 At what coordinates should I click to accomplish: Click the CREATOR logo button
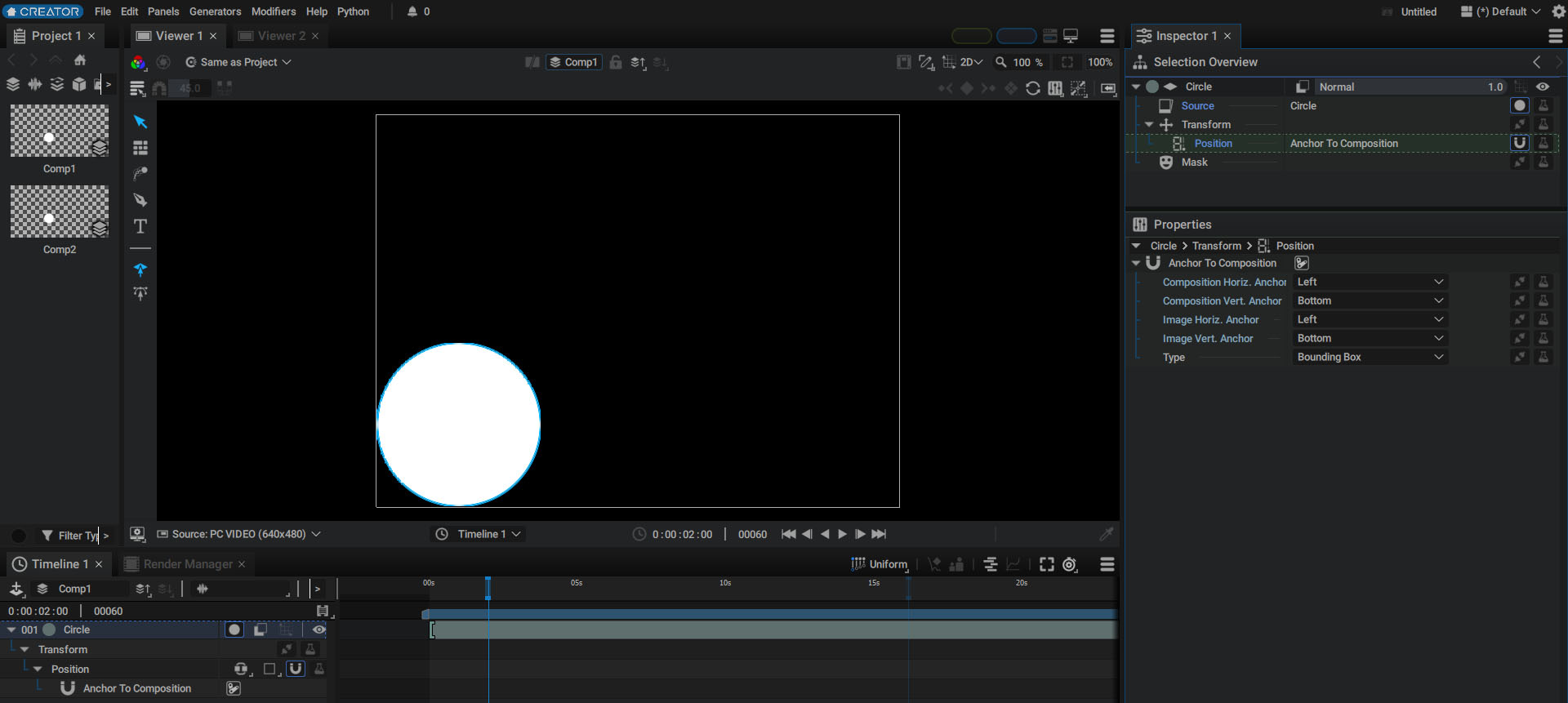[x=42, y=11]
